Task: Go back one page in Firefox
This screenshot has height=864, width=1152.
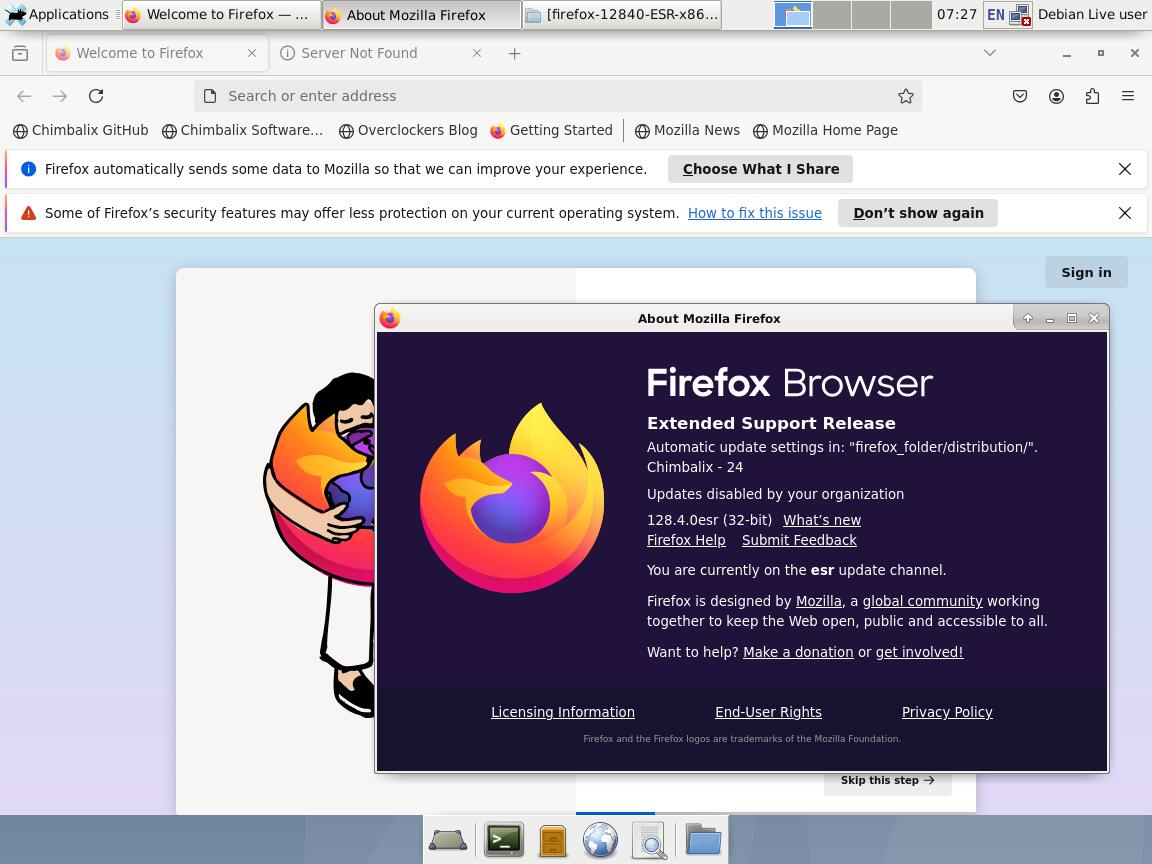Action: coord(24,96)
